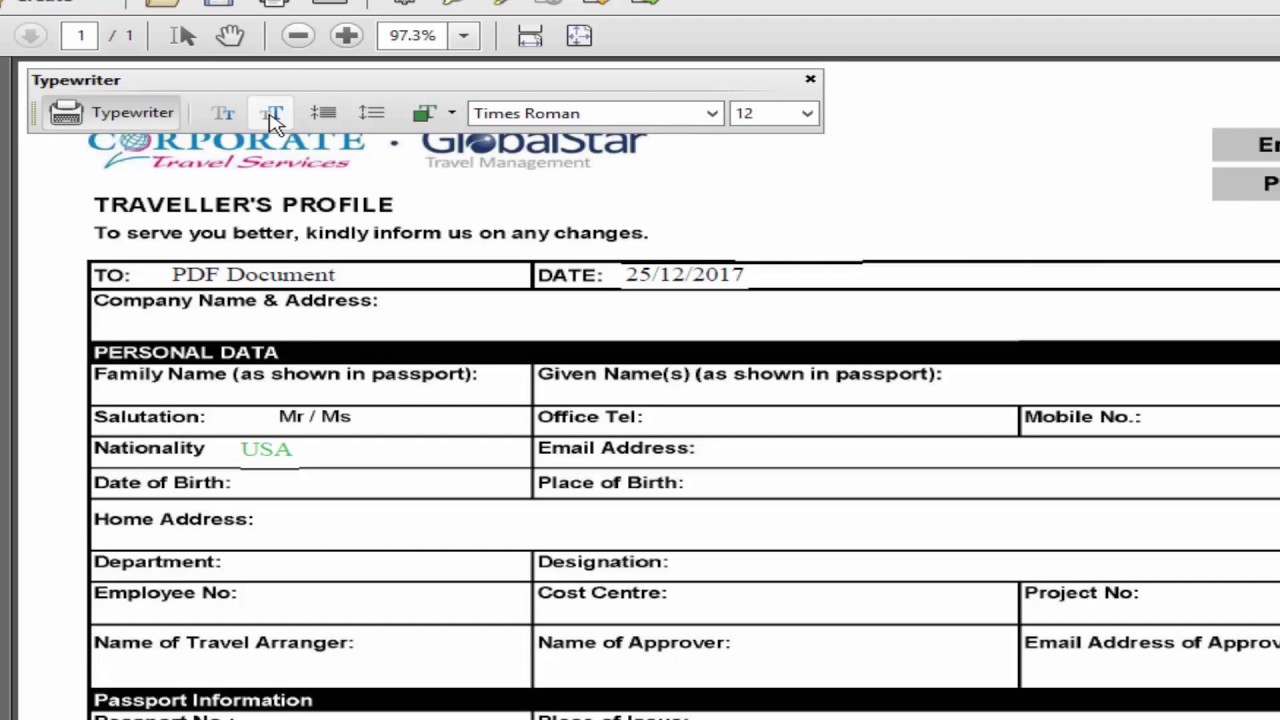1280x720 pixels.
Task: Click the 'Cost Centre:' label
Action: (602, 593)
